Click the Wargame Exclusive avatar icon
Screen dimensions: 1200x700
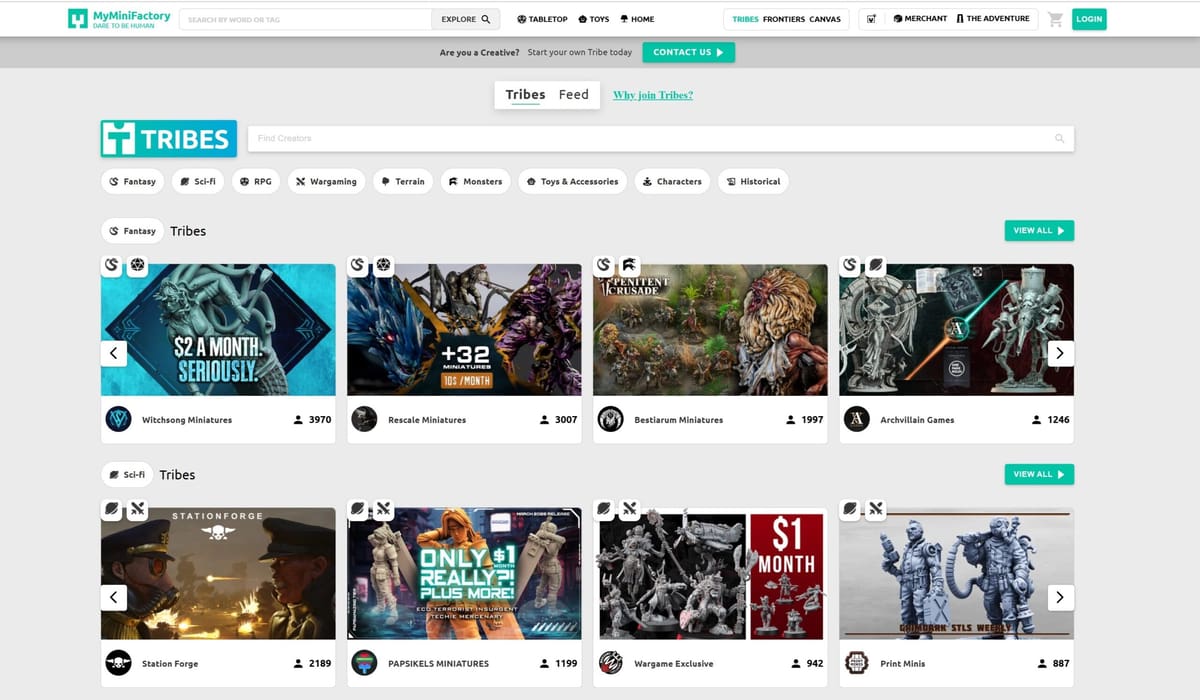610,663
